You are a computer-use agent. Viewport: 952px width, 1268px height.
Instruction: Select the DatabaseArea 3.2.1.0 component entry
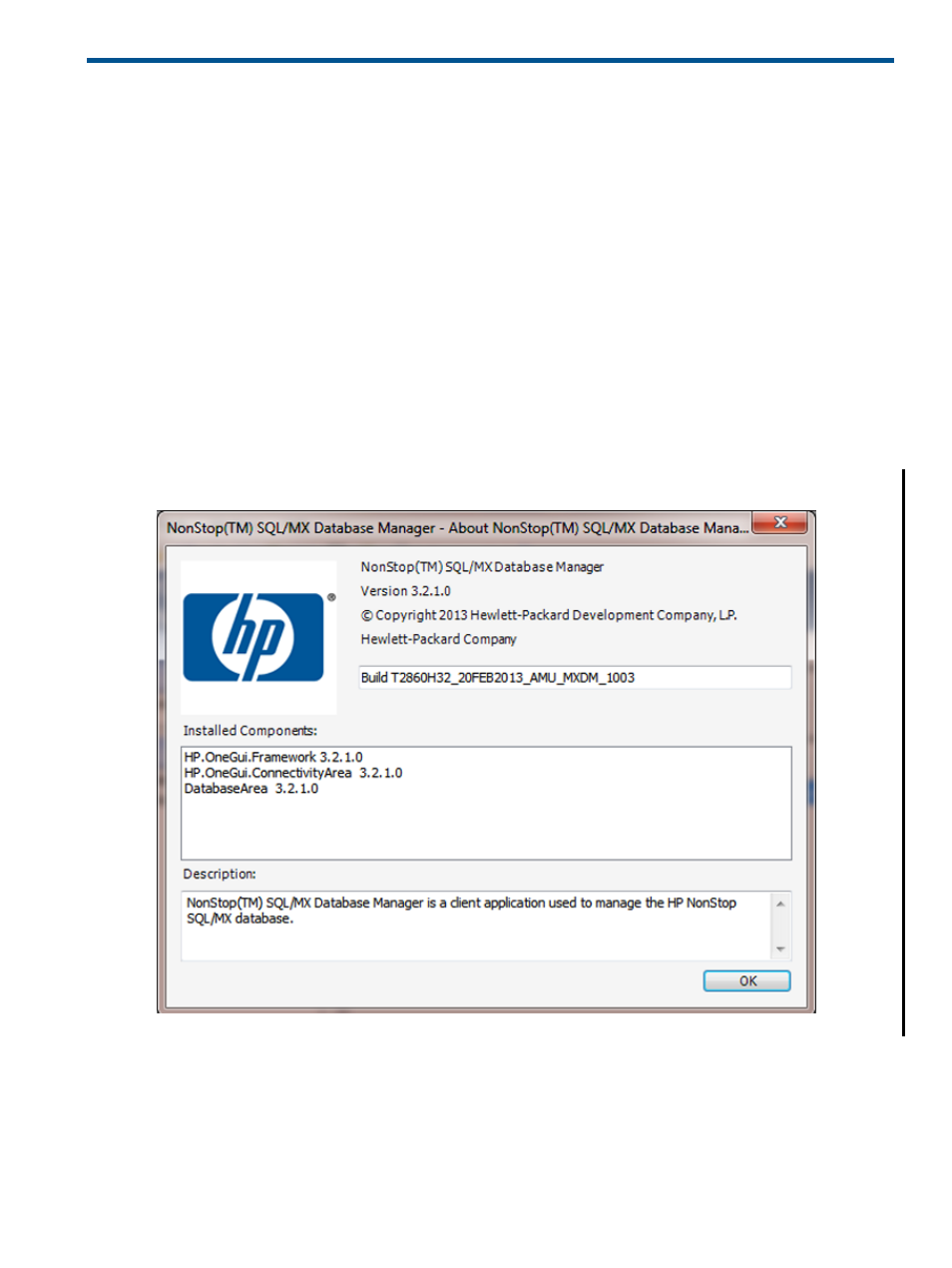(x=251, y=789)
